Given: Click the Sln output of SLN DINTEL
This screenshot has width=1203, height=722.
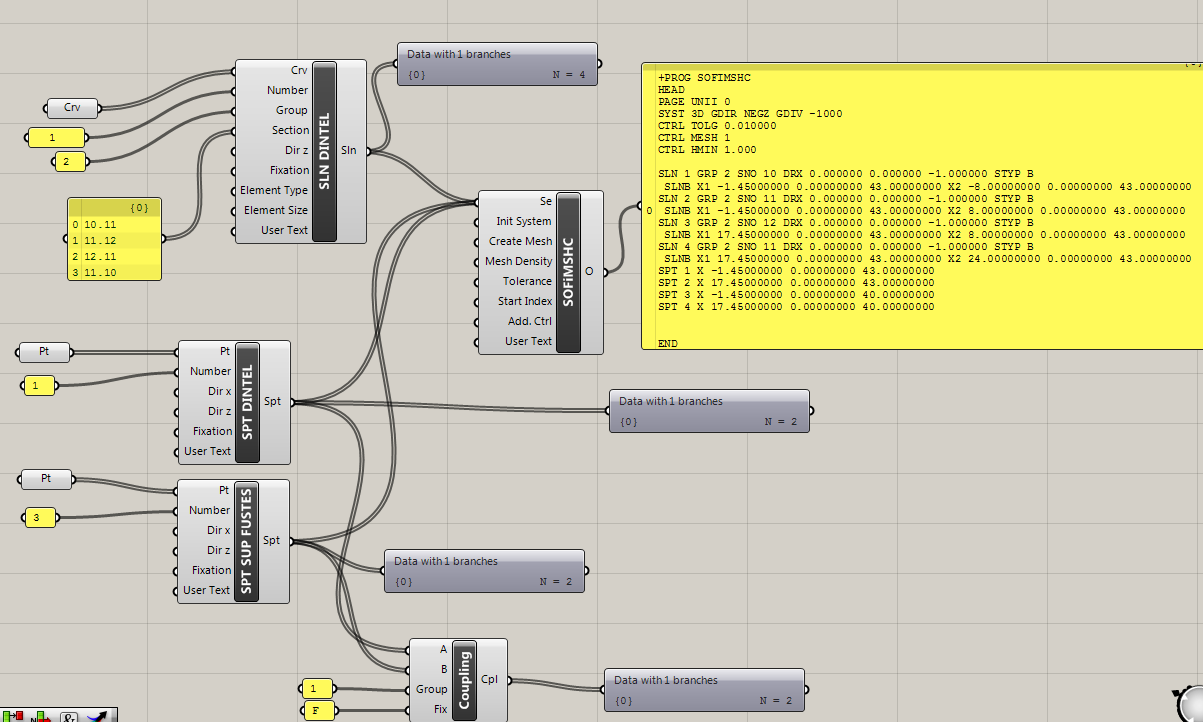Looking at the screenshot, I should (x=349, y=151).
